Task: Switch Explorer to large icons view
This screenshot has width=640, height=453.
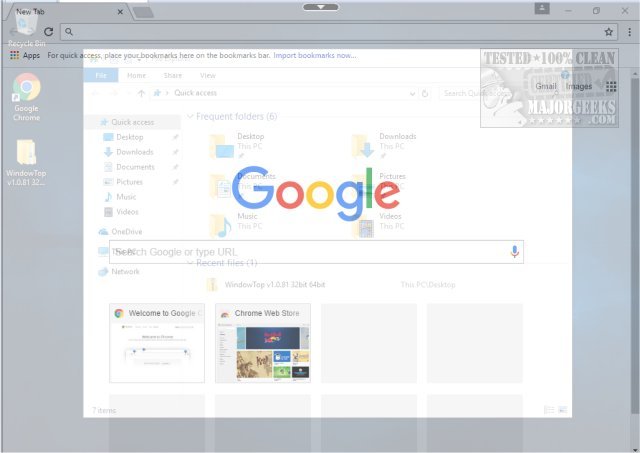Action: (x=563, y=410)
